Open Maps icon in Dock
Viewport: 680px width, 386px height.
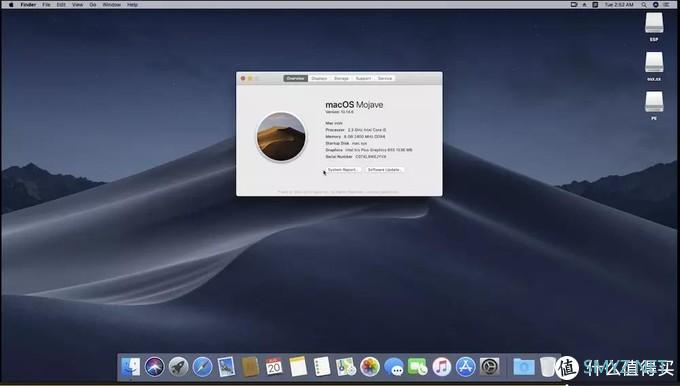pos(346,367)
